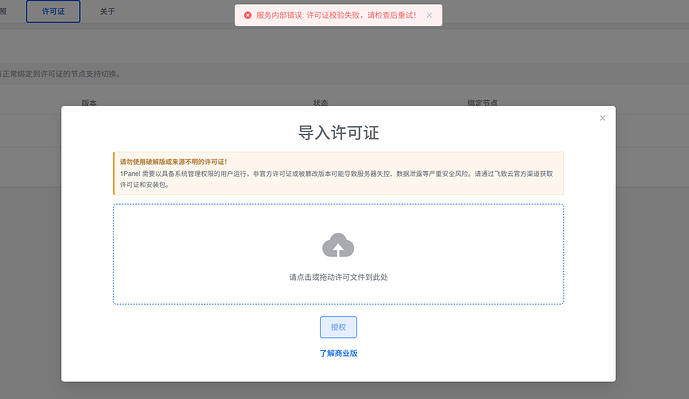Select the 许可证 tab
The height and width of the screenshot is (399, 689).
tap(53, 11)
